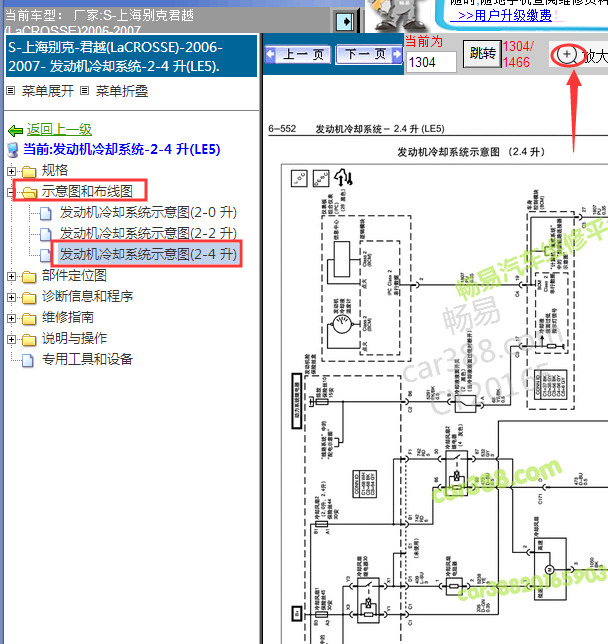Click the previous page button 上一页
Screen dimensions: 608x644
coord(298,54)
